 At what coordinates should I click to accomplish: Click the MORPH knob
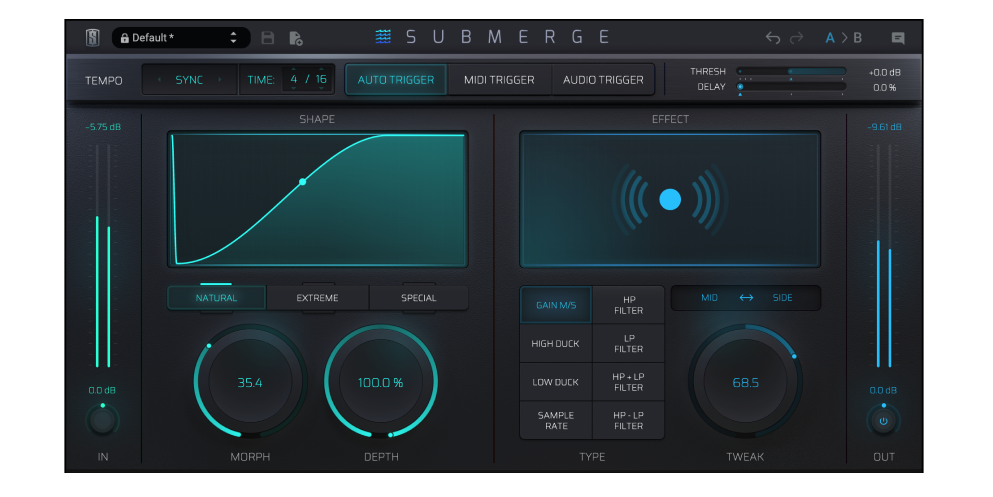pyautogui.click(x=250, y=382)
